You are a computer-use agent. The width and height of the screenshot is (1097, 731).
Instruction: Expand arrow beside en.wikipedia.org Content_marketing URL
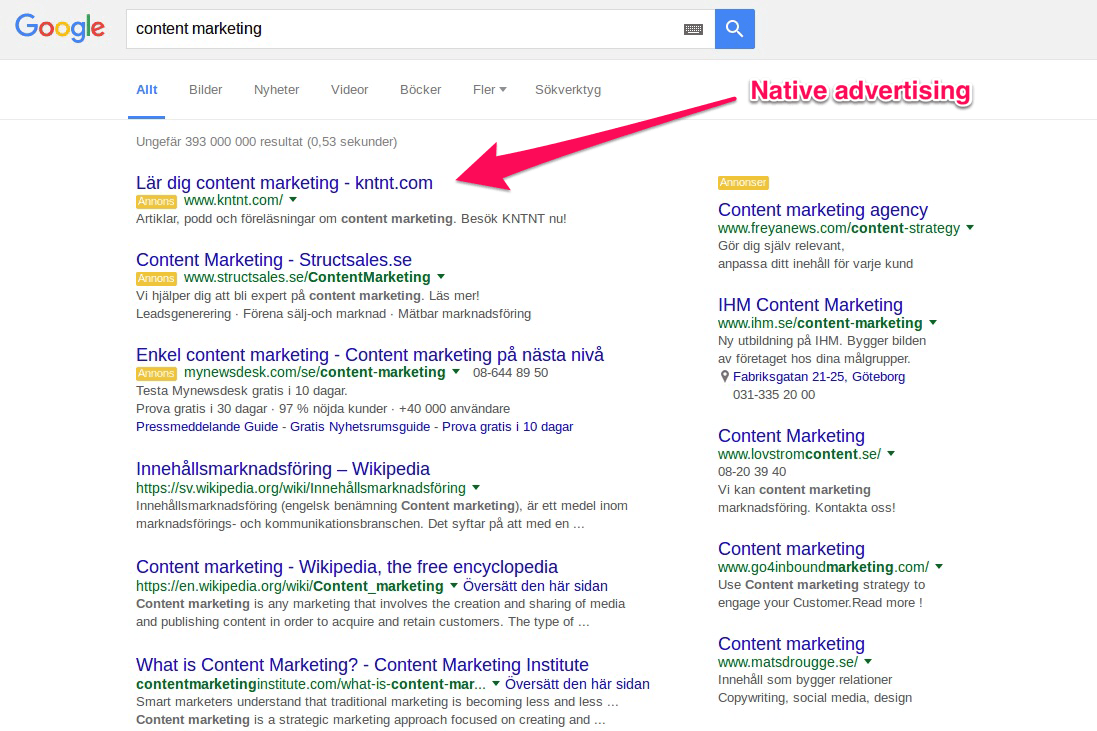pos(453,585)
